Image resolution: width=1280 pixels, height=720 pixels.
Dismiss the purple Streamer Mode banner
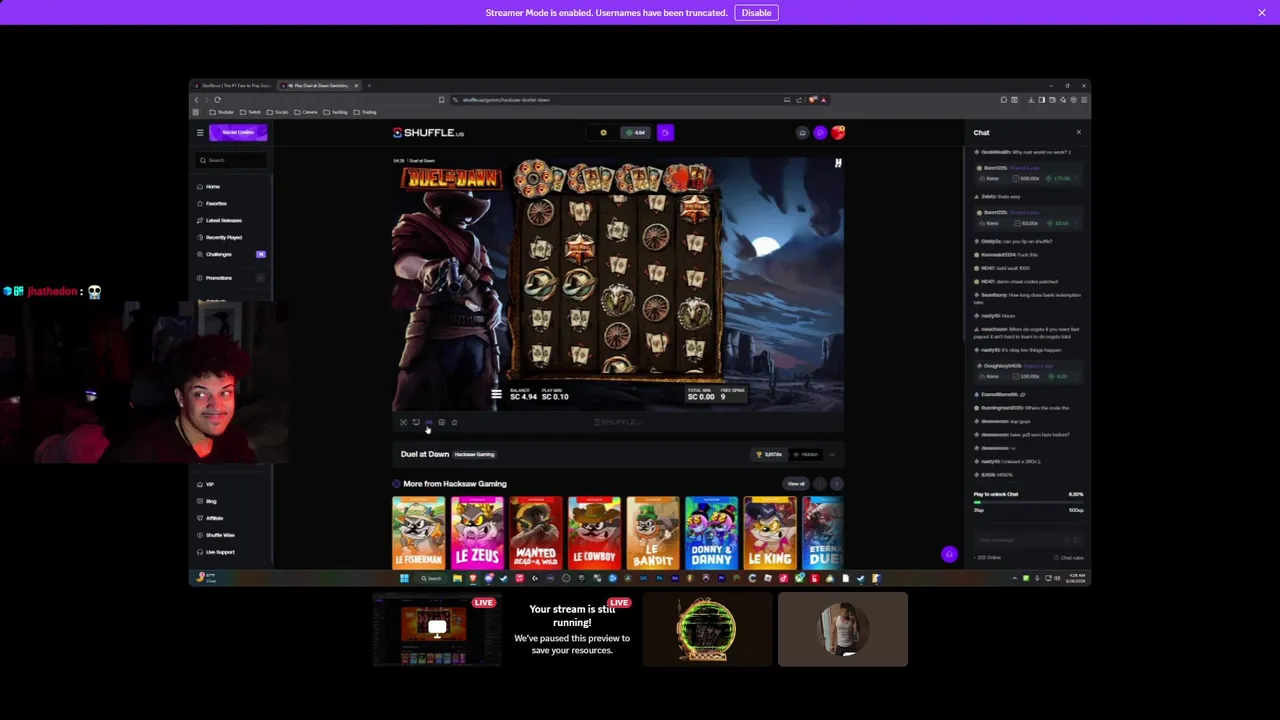pyautogui.click(x=1262, y=13)
